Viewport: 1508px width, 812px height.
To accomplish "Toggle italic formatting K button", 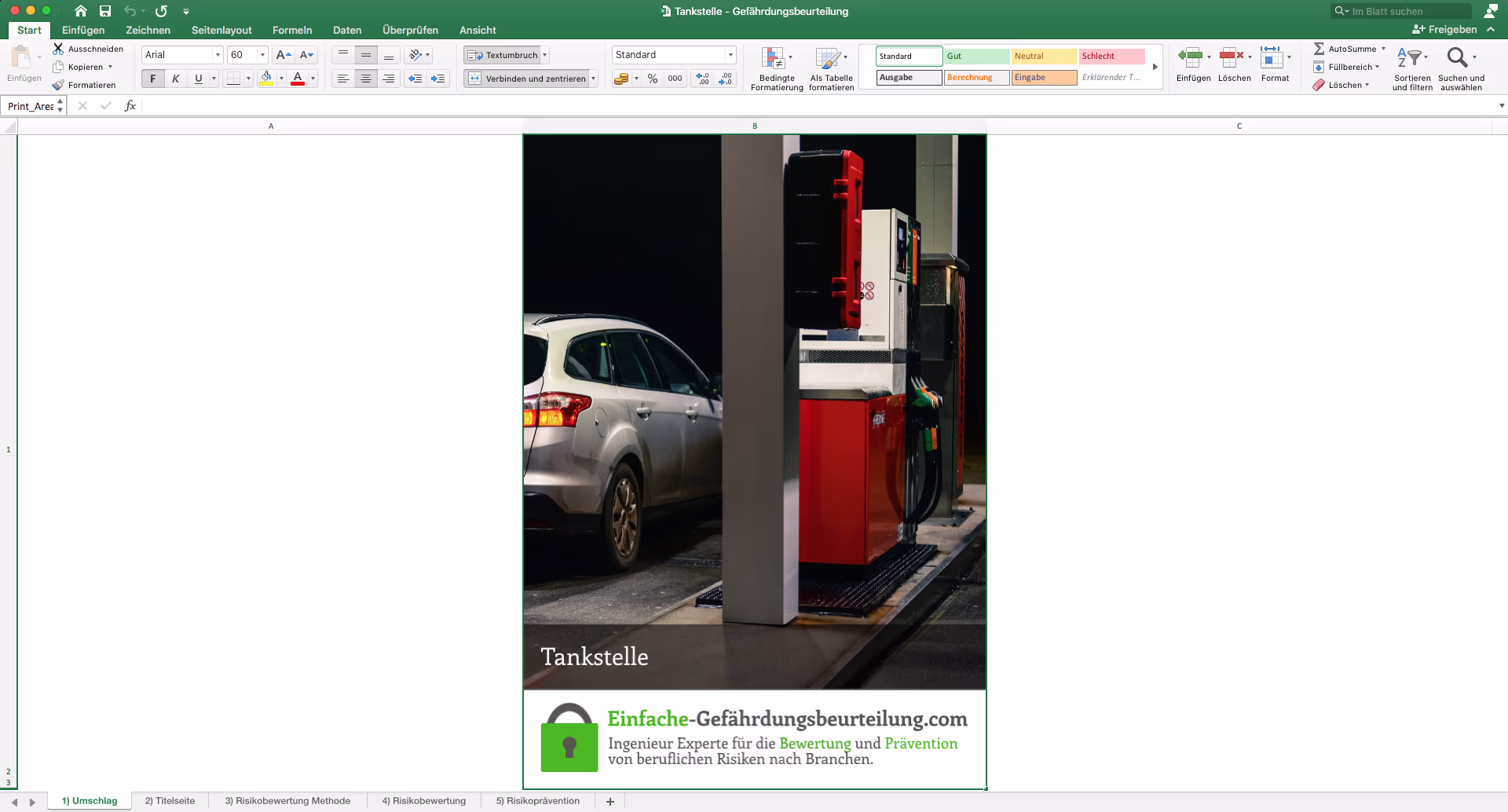I will (176, 79).
